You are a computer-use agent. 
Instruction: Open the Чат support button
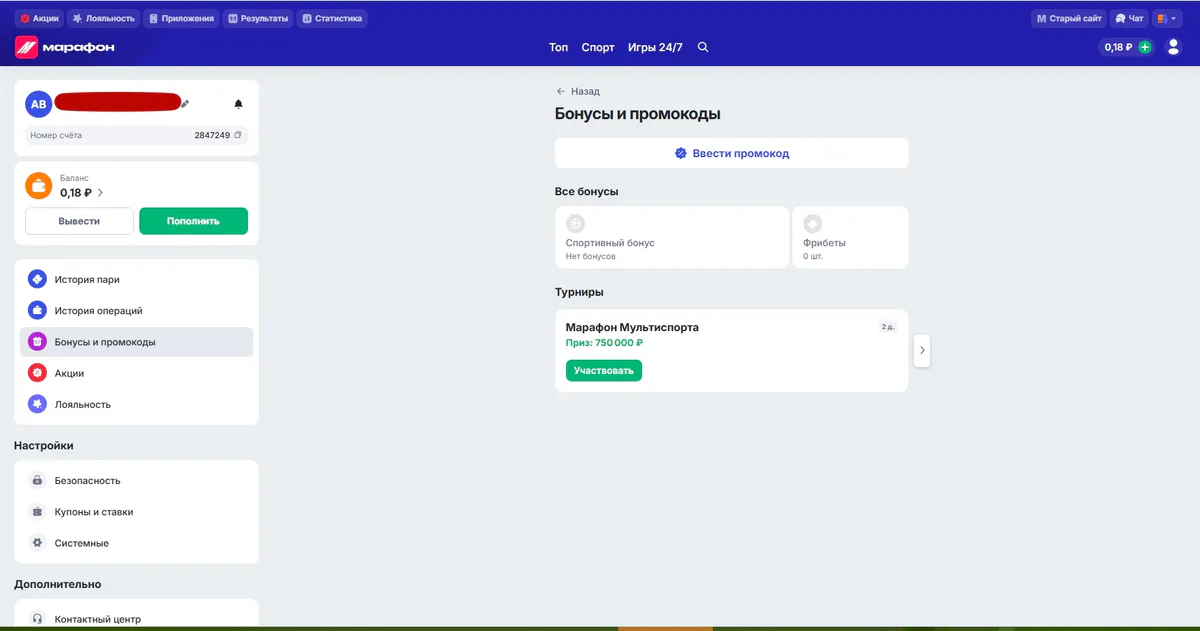(x=1130, y=18)
